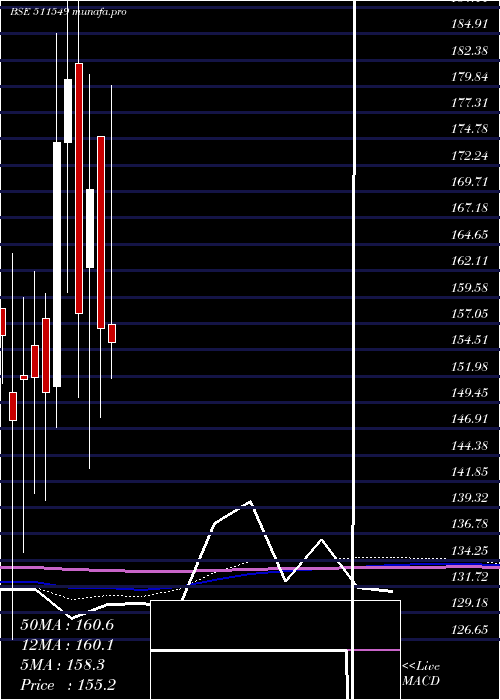Click the 134.25 price axis label
Screen dimensions: 500x700
pyautogui.click(x=470, y=550)
